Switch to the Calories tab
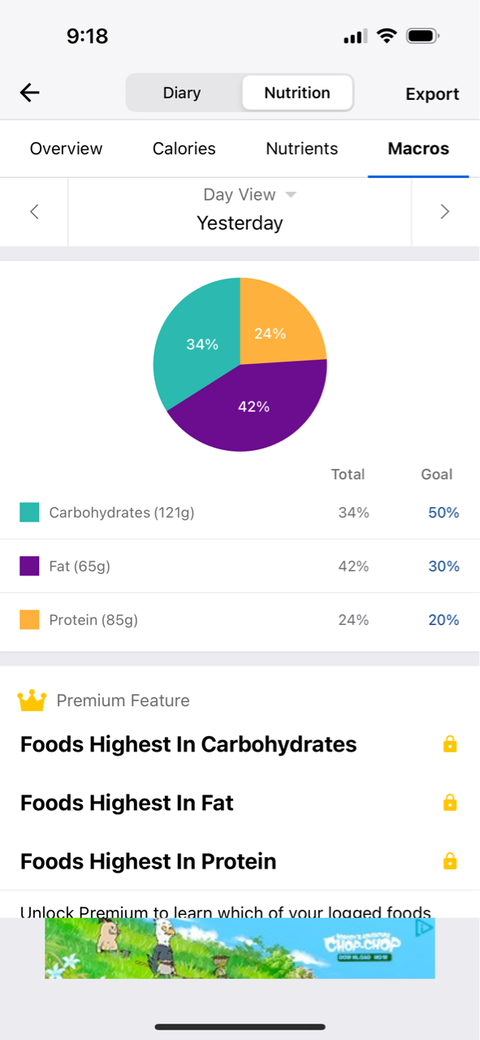The width and height of the screenshot is (480, 1040). 184,149
